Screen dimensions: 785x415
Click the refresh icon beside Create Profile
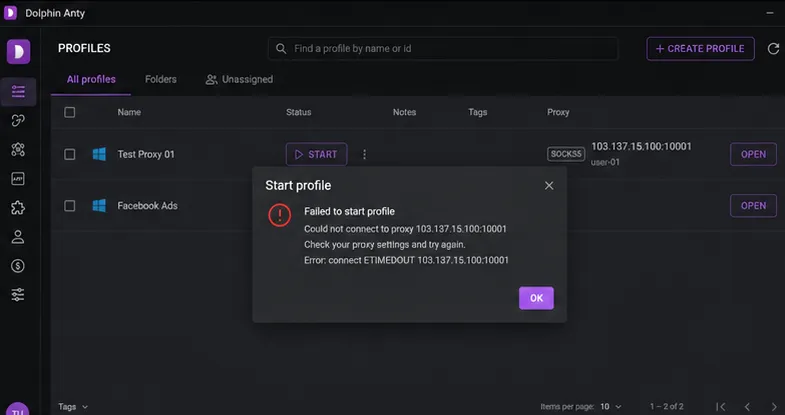tap(773, 49)
